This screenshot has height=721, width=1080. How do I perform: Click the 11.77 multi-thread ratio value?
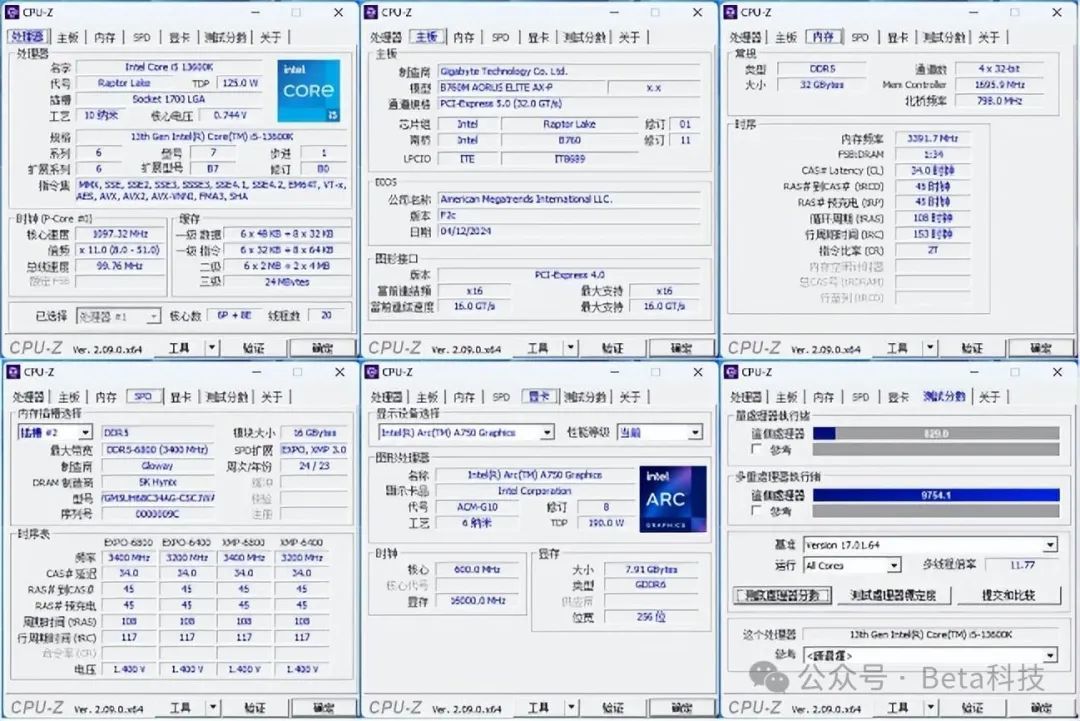tap(1022, 565)
